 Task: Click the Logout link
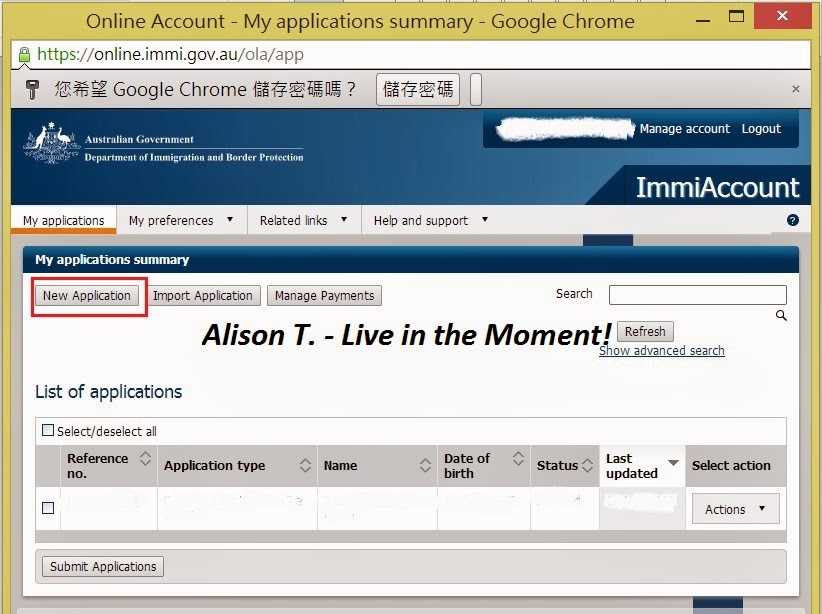761,128
